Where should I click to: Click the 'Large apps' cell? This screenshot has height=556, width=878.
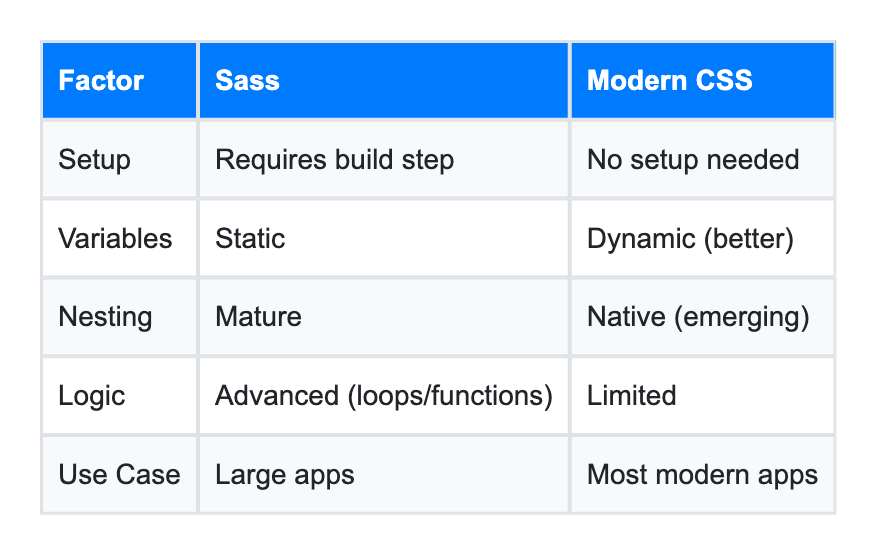tap(384, 475)
